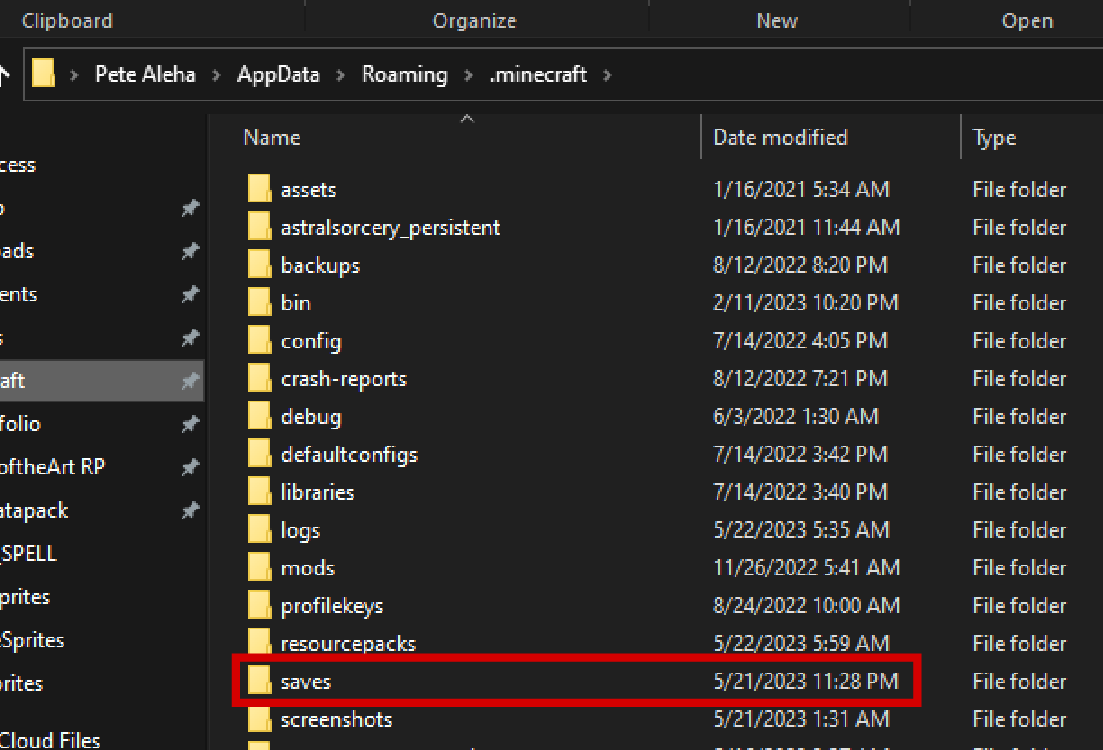Expand chevron before Pete Aleha in breadcrumb
Screen dimensions: 1103x750
coord(74,75)
